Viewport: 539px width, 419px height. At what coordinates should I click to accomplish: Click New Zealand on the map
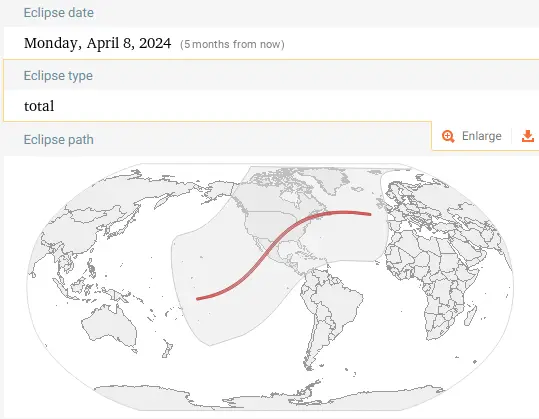[167, 349]
